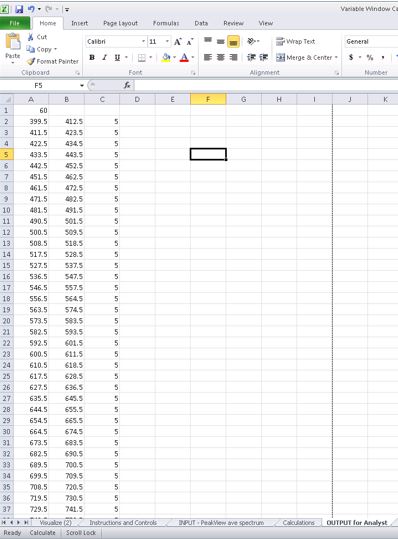The height and width of the screenshot is (539, 398).
Task: Open the Calculations sheet tab
Action: coord(298,522)
